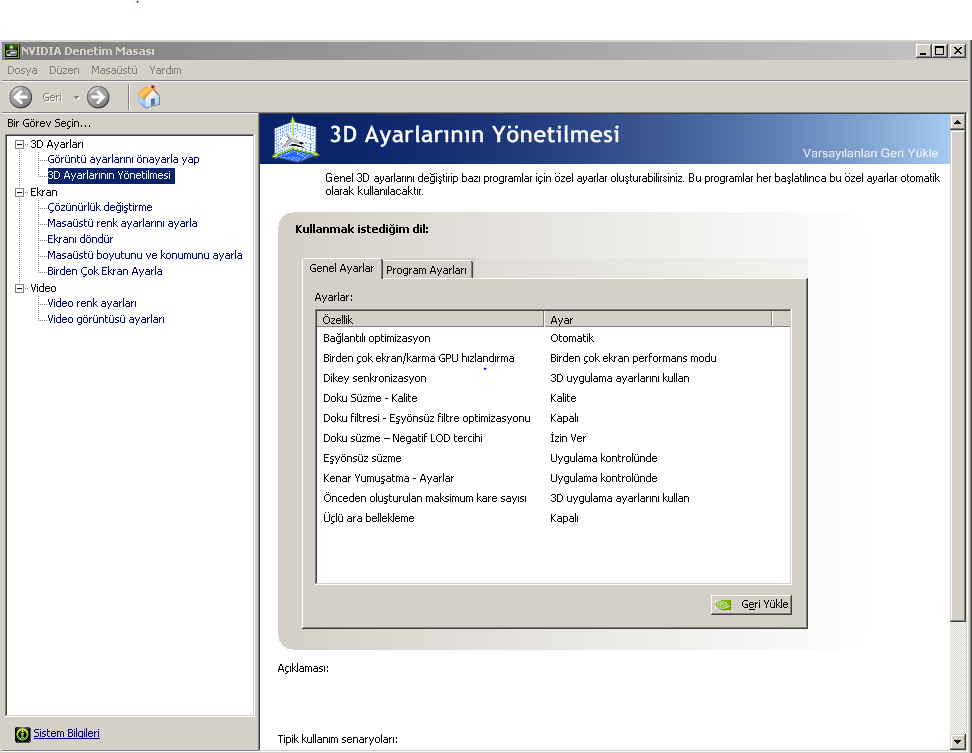Click the Back arrow toolbar icon
The height and width of the screenshot is (753, 972).
tap(20, 97)
